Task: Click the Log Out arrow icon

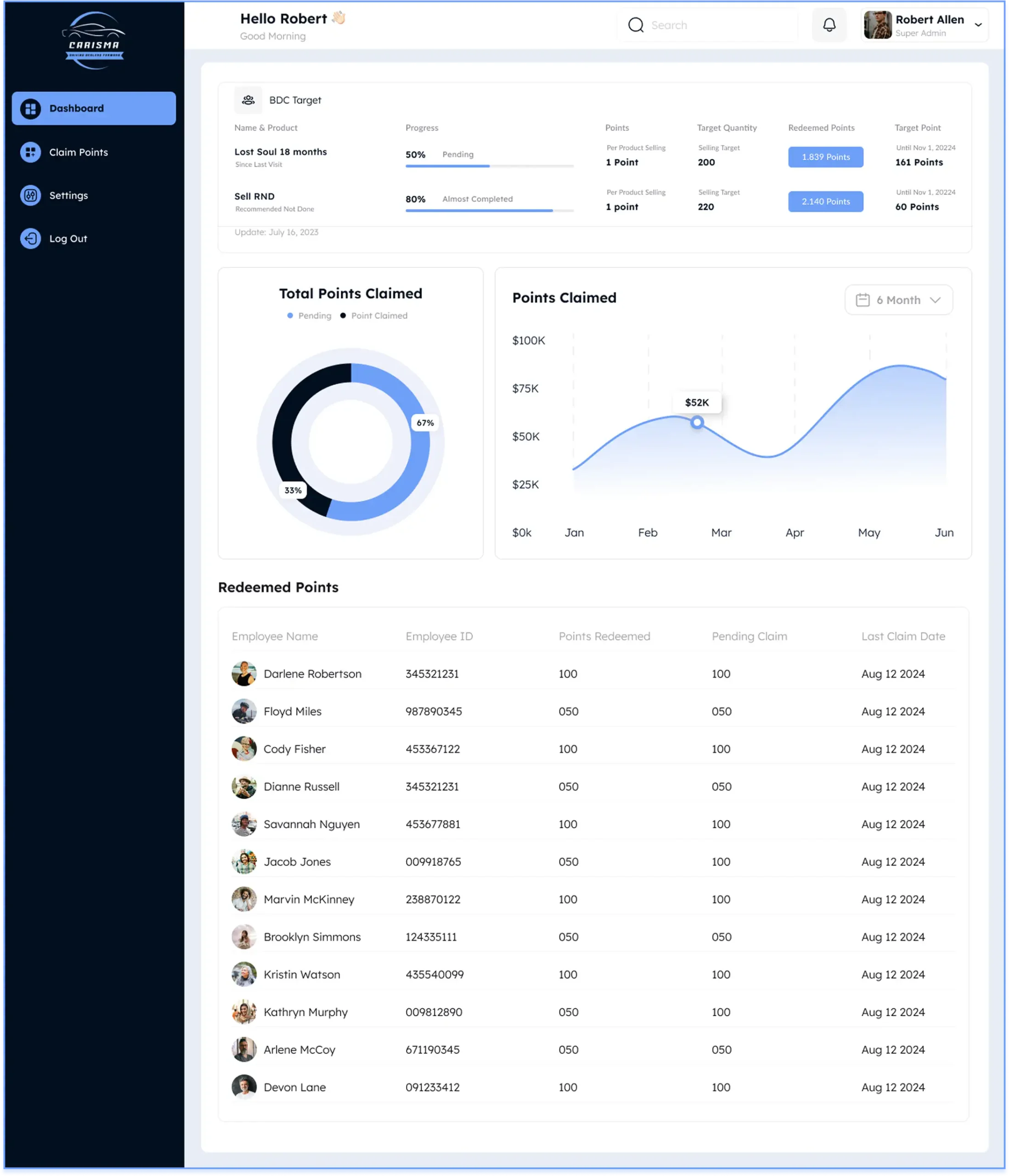Action: (31, 238)
